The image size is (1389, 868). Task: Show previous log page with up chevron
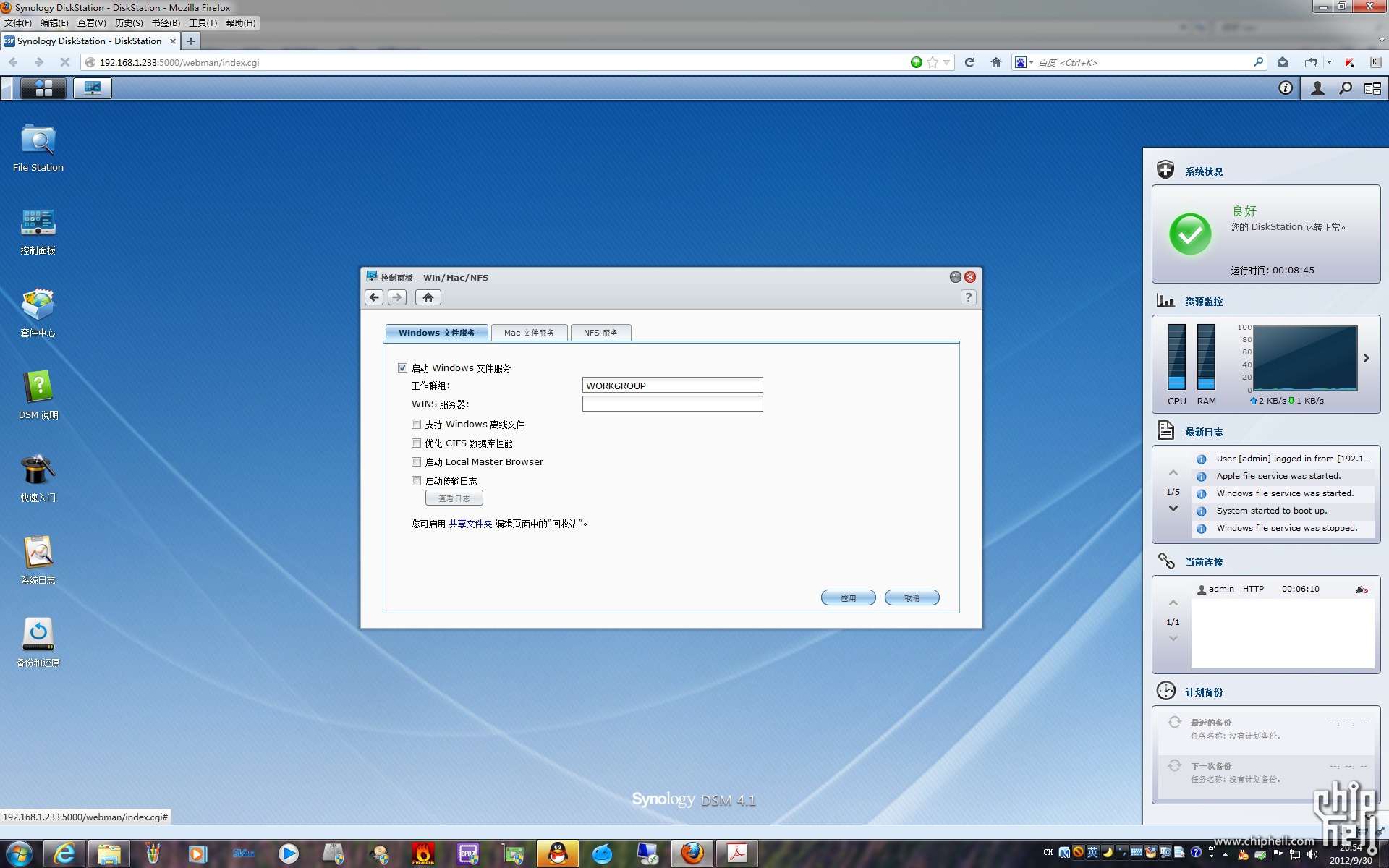(1173, 472)
